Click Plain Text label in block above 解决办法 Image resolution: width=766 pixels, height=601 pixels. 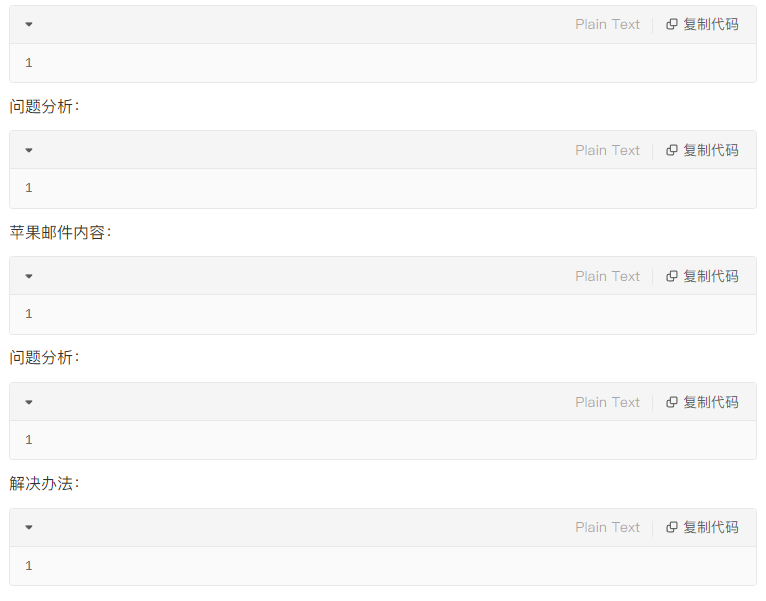coord(607,403)
